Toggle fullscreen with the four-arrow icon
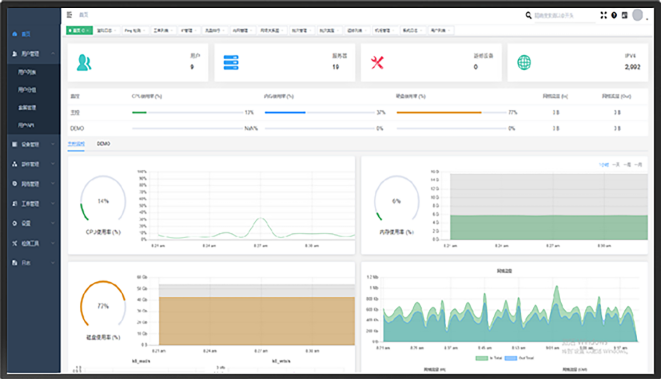The image size is (661, 379). [604, 15]
